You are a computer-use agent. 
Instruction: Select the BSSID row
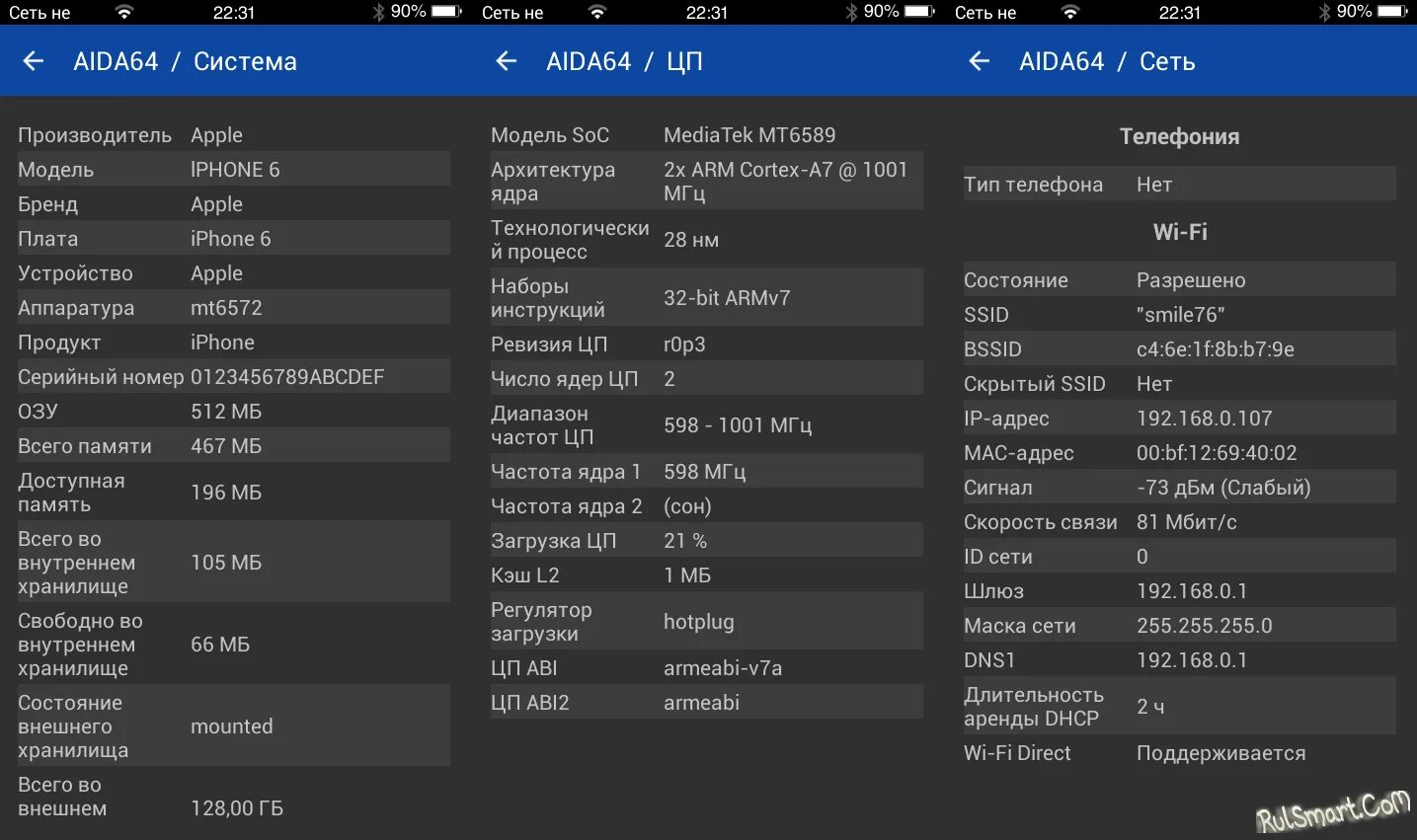[1180, 348]
